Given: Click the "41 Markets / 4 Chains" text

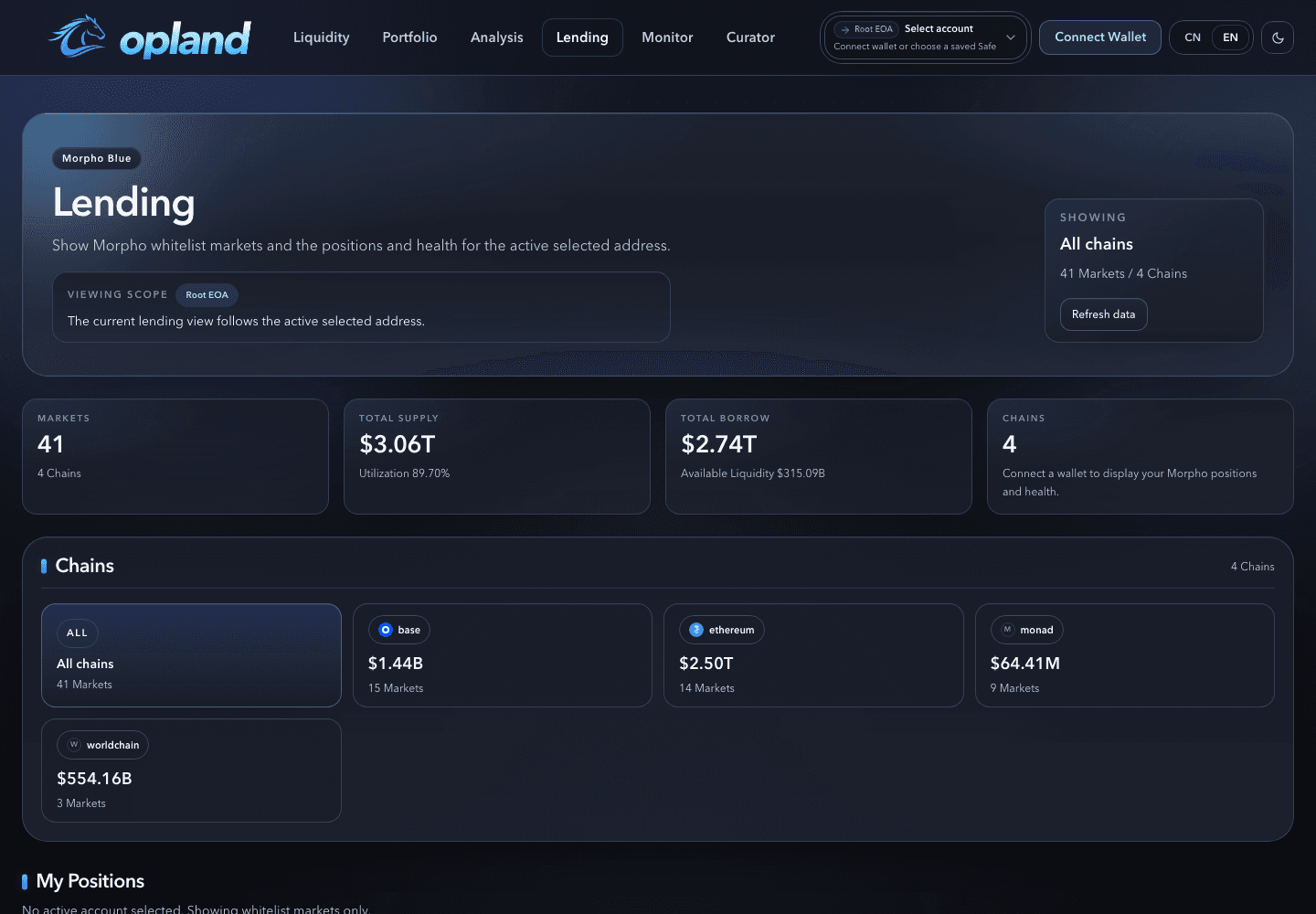Looking at the screenshot, I should (x=1124, y=274).
